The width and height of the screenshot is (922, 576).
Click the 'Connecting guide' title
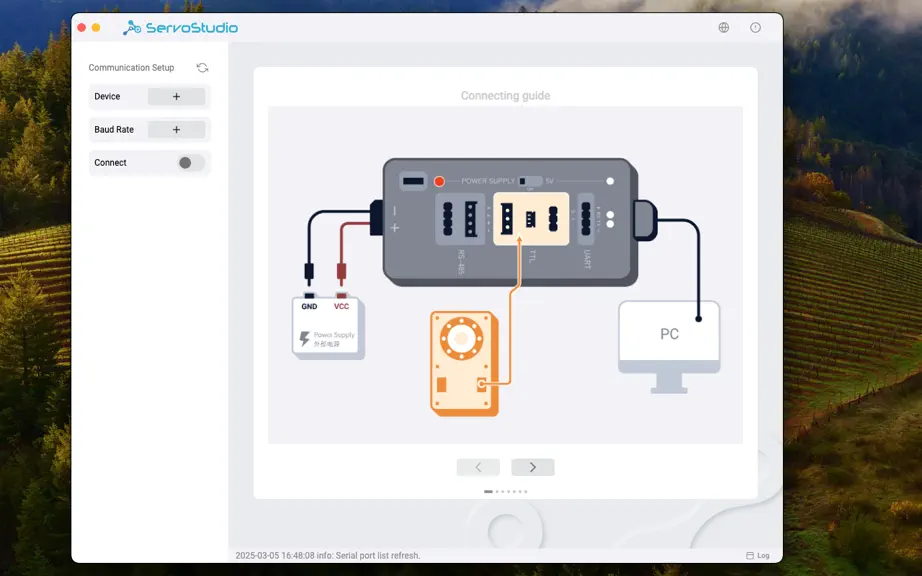(x=506, y=95)
